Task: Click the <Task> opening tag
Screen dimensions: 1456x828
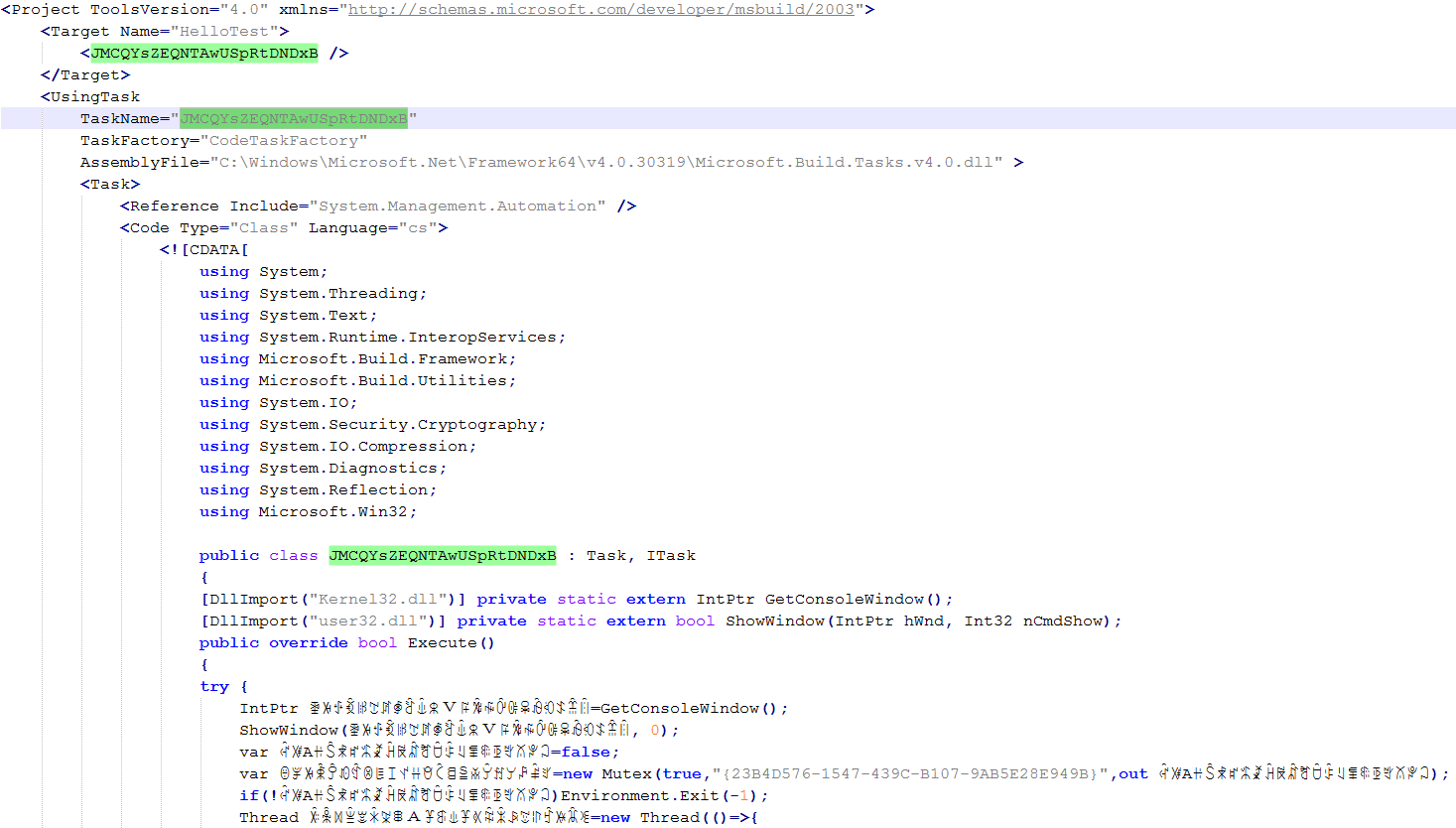Action: coord(110,184)
